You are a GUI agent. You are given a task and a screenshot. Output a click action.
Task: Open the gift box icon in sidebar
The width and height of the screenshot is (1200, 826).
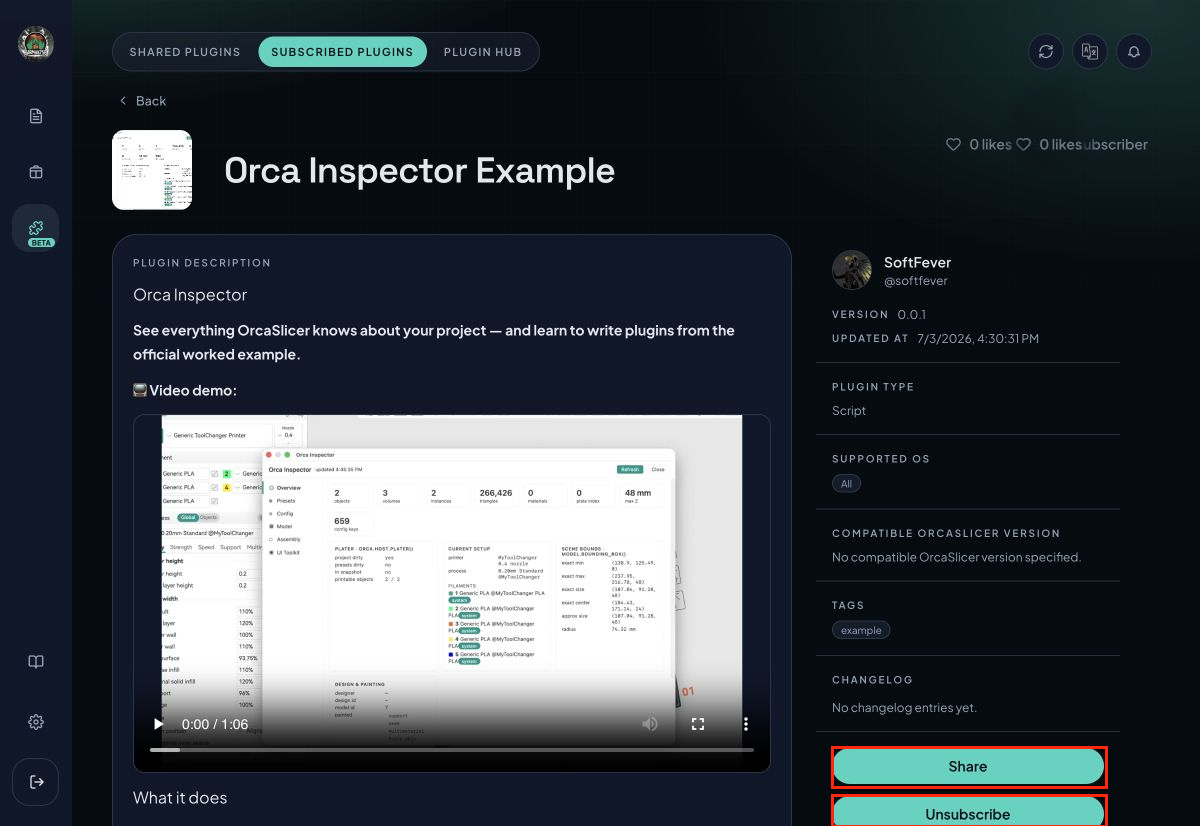coord(36,172)
